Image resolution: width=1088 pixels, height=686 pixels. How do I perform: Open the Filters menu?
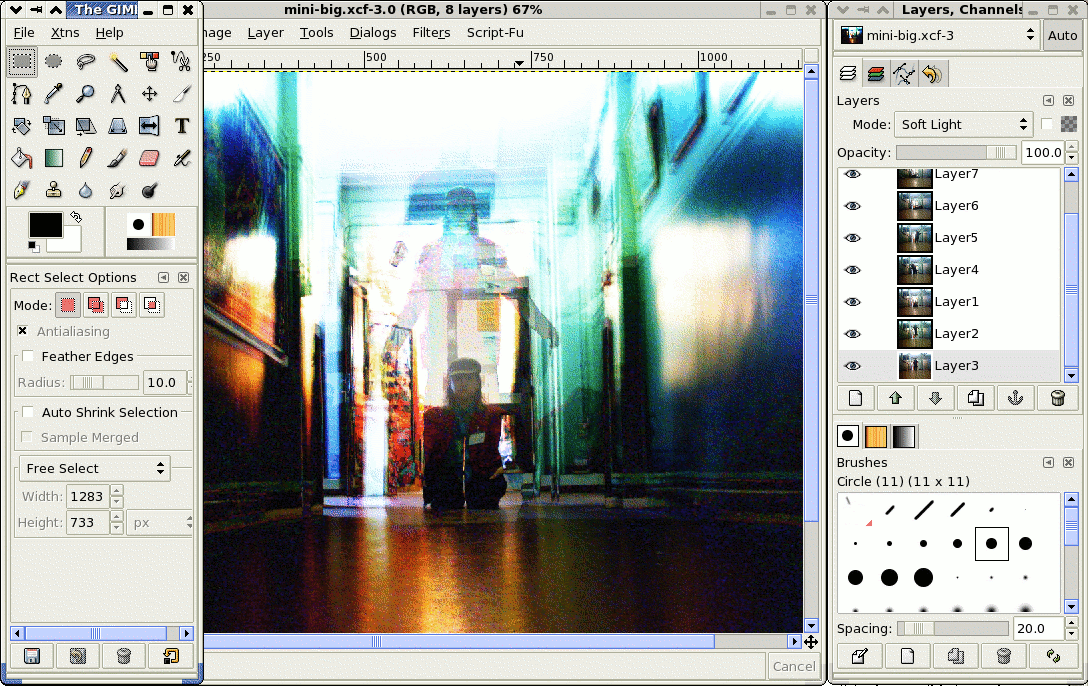(431, 32)
